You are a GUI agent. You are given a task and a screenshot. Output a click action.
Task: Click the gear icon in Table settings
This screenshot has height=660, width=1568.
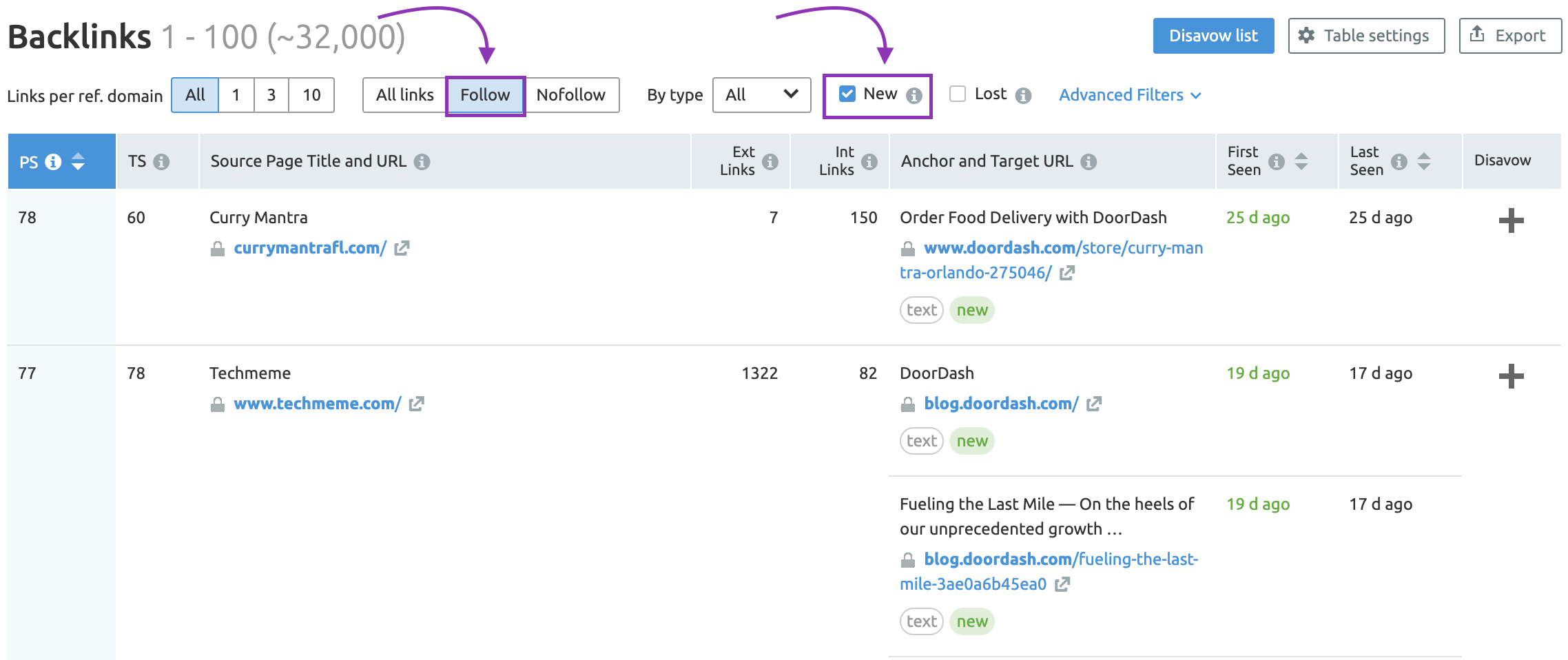pyautogui.click(x=1306, y=36)
